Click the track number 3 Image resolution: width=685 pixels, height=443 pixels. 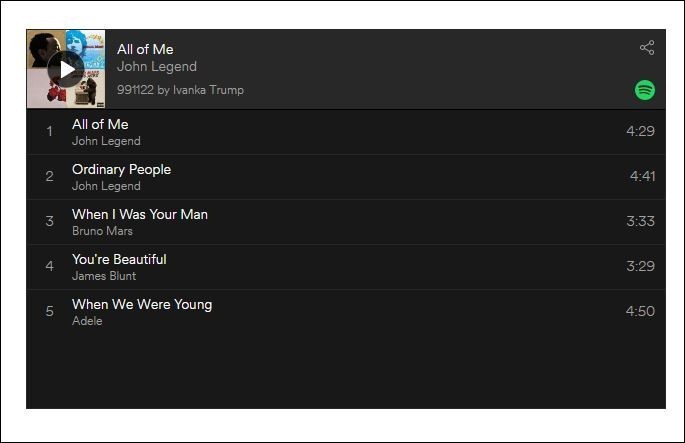[49, 221]
